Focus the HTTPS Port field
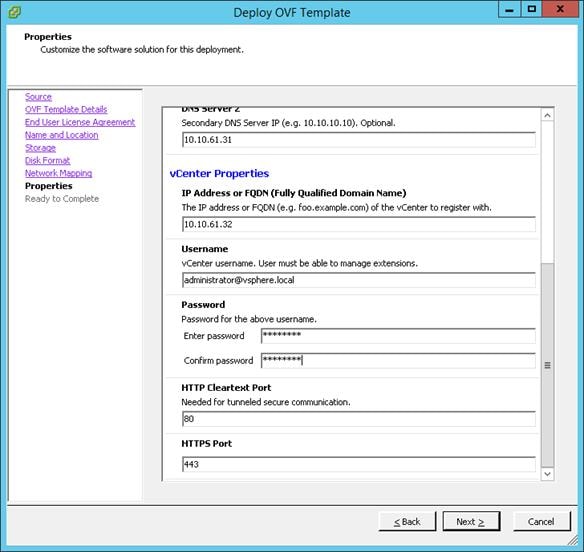584x552 pixels. pos(359,464)
